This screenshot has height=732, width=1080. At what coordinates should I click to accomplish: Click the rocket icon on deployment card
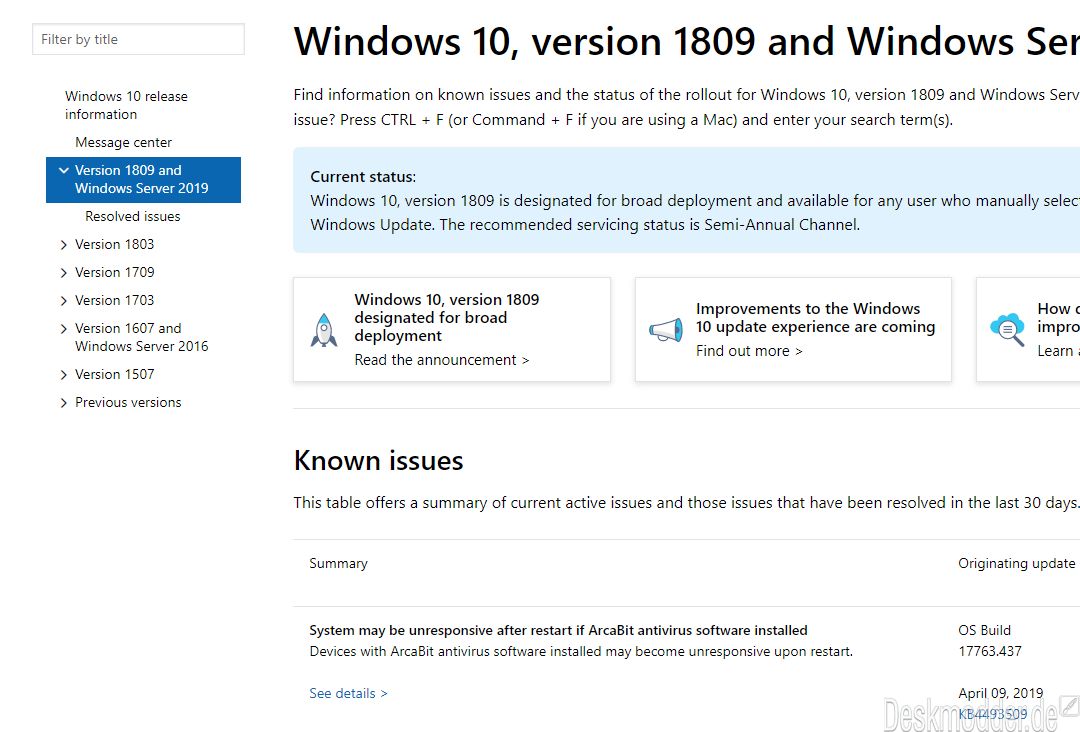coord(324,330)
